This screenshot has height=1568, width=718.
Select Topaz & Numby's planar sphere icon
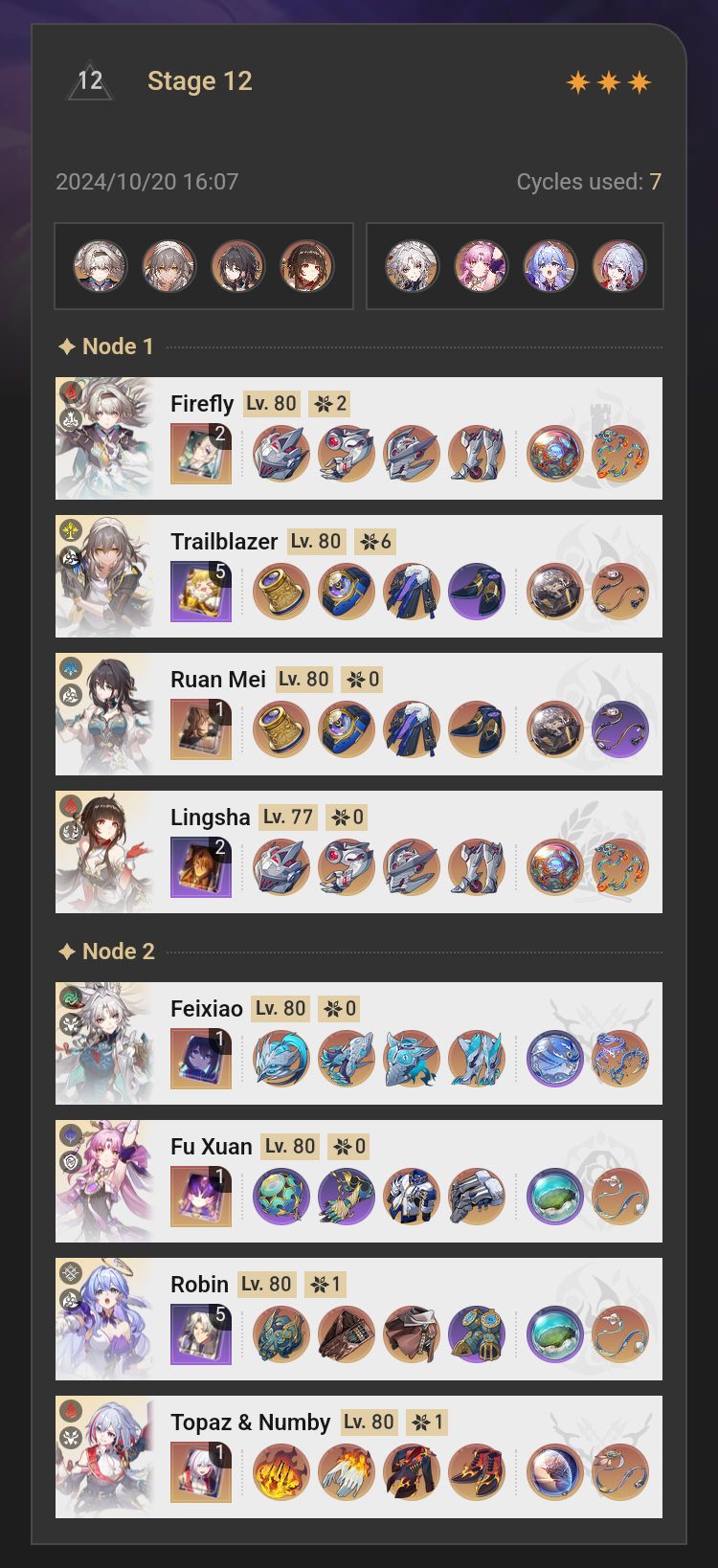555,1472
